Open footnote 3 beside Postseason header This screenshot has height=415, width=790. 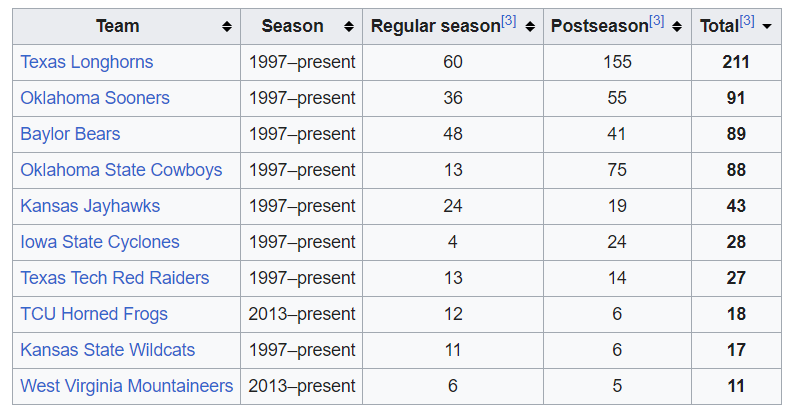pos(657,21)
